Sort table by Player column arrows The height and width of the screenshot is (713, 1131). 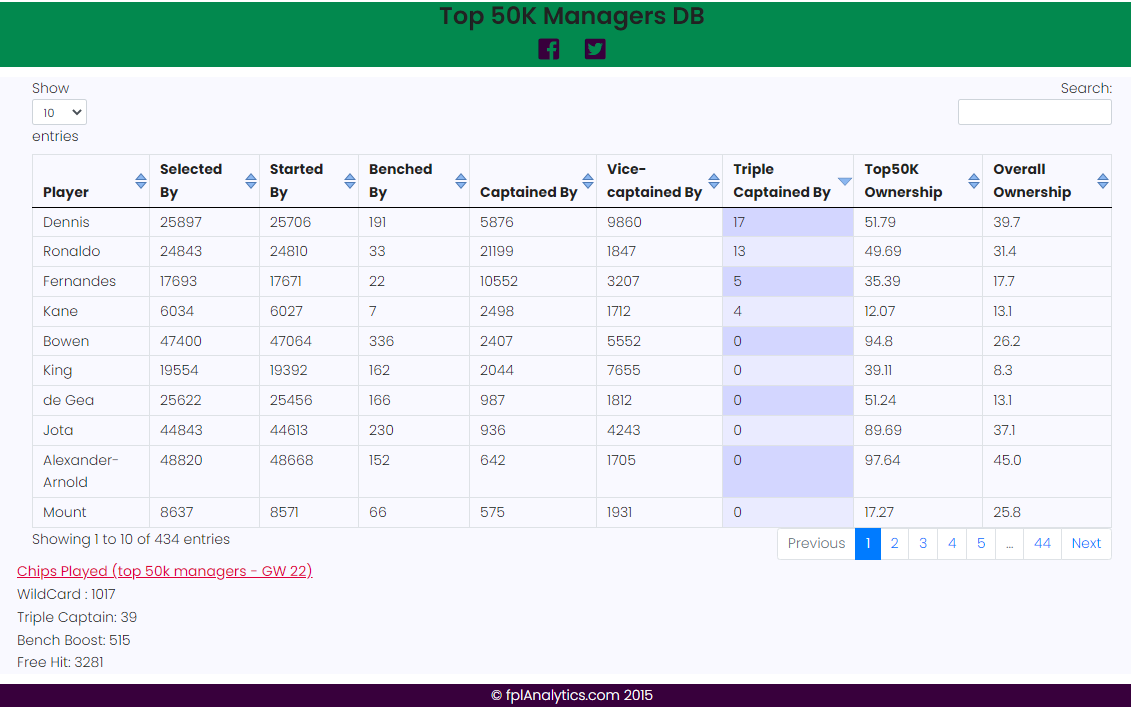click(141, 181)
